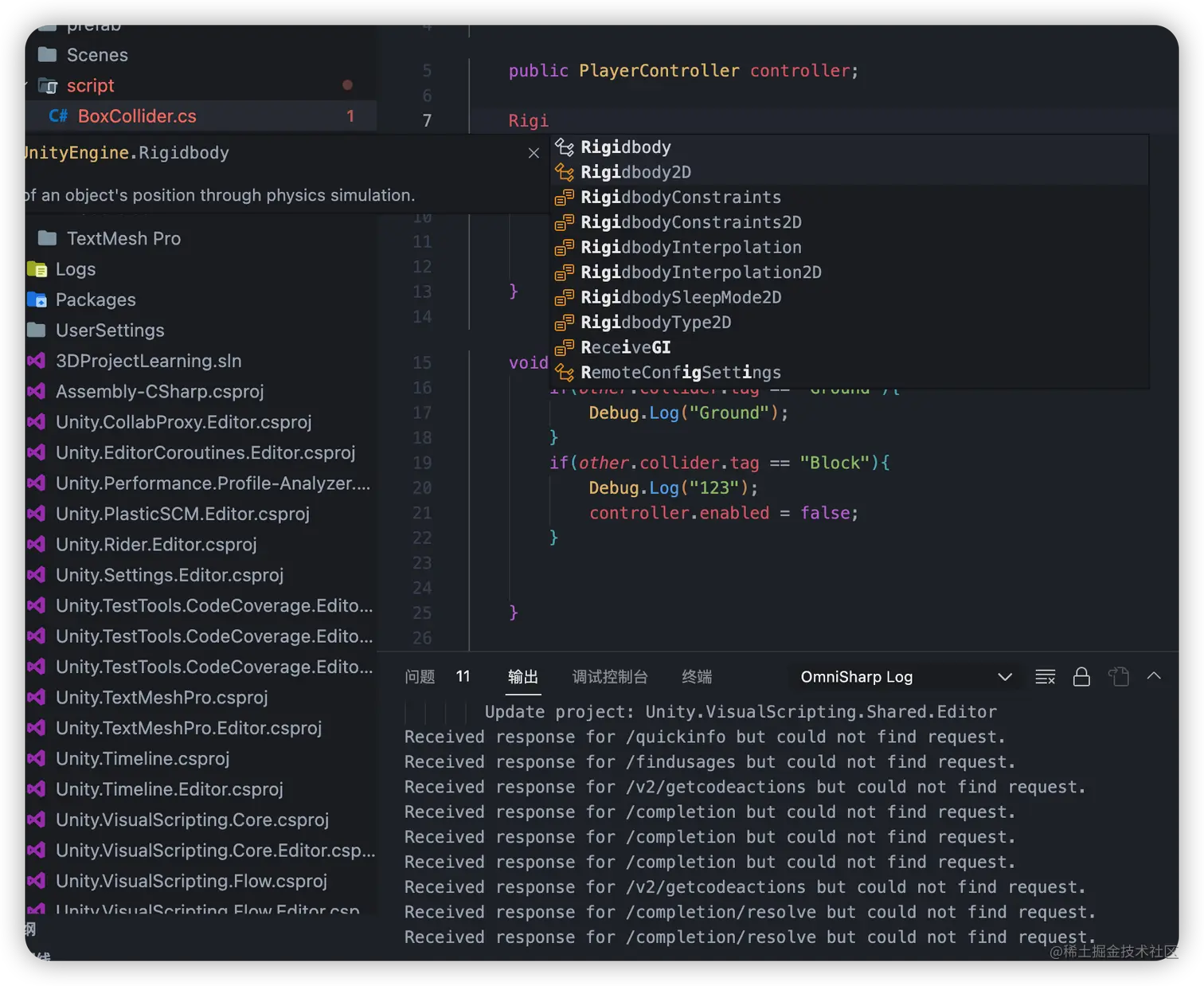This screenshot has height=986, width=1204.
Task: Open Unity.Timeline.csproj file
Action: 201,758
